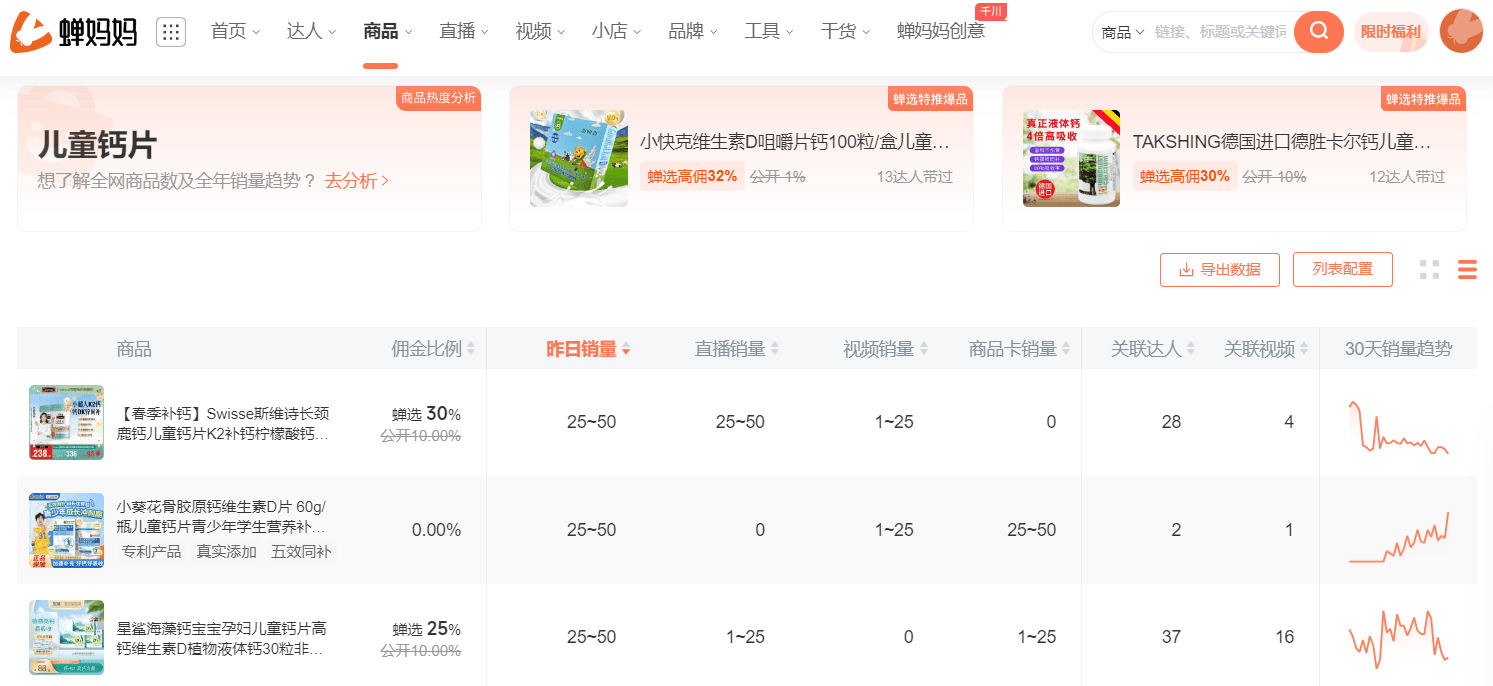Click 12达人带过 text

(1407, 177)
